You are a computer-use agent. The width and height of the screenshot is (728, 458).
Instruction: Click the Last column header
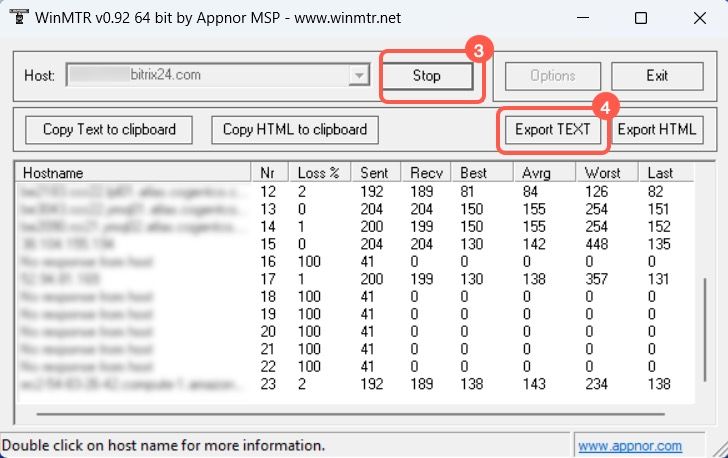[666, 173]
